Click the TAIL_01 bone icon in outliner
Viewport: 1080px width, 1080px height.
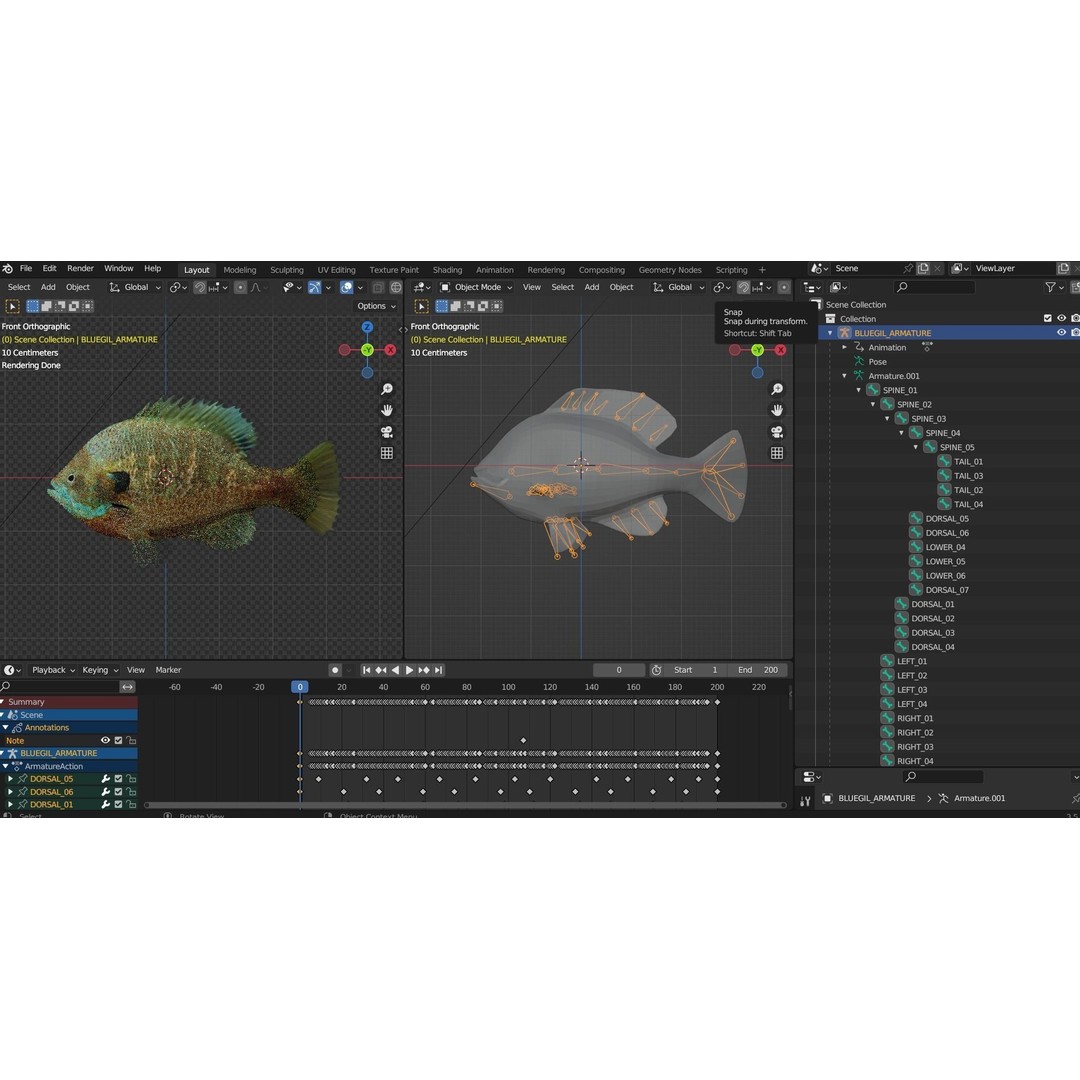(x=944, y=461)
